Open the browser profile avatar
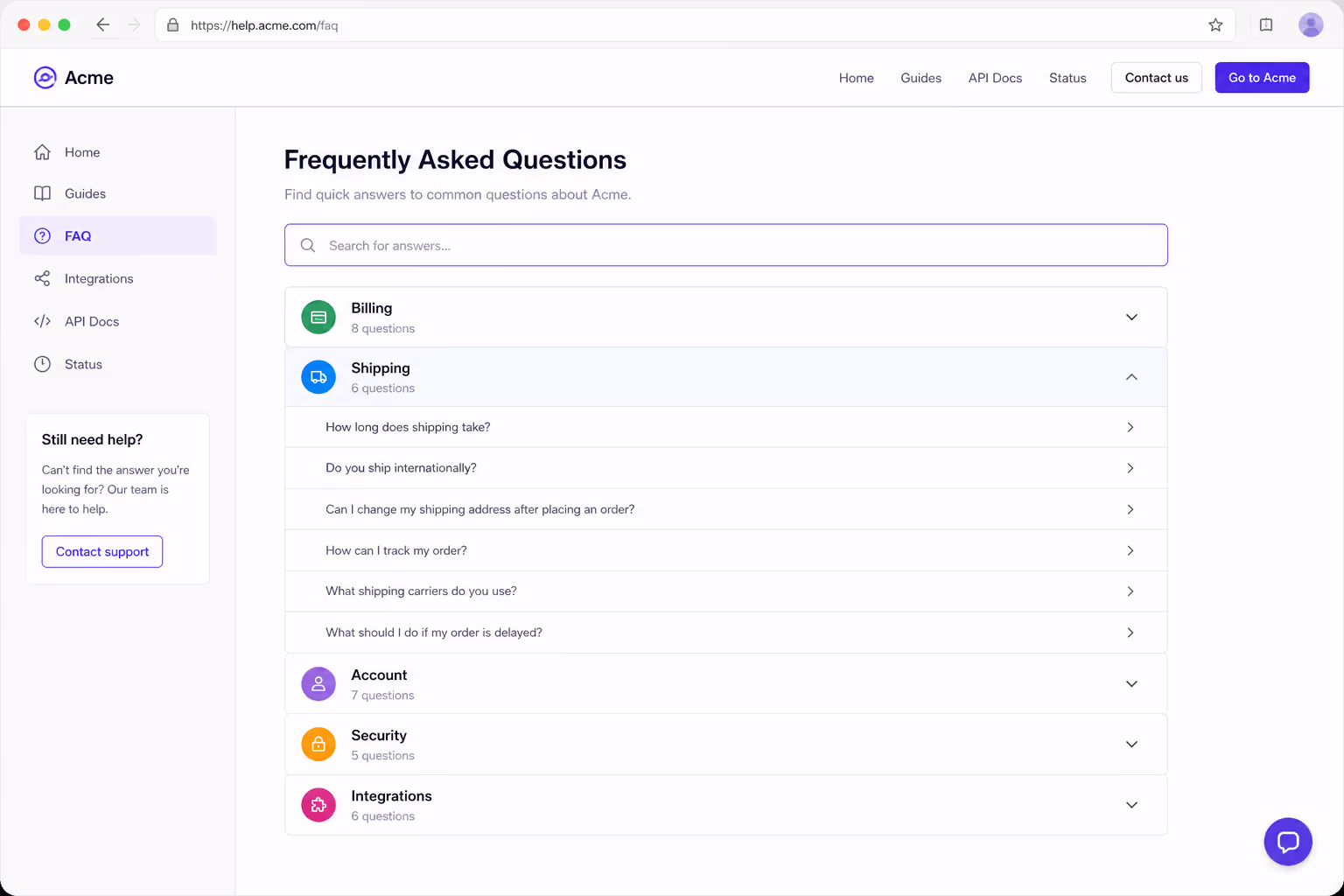This screenshot has height=896, width=1344. click(1311, 24)
